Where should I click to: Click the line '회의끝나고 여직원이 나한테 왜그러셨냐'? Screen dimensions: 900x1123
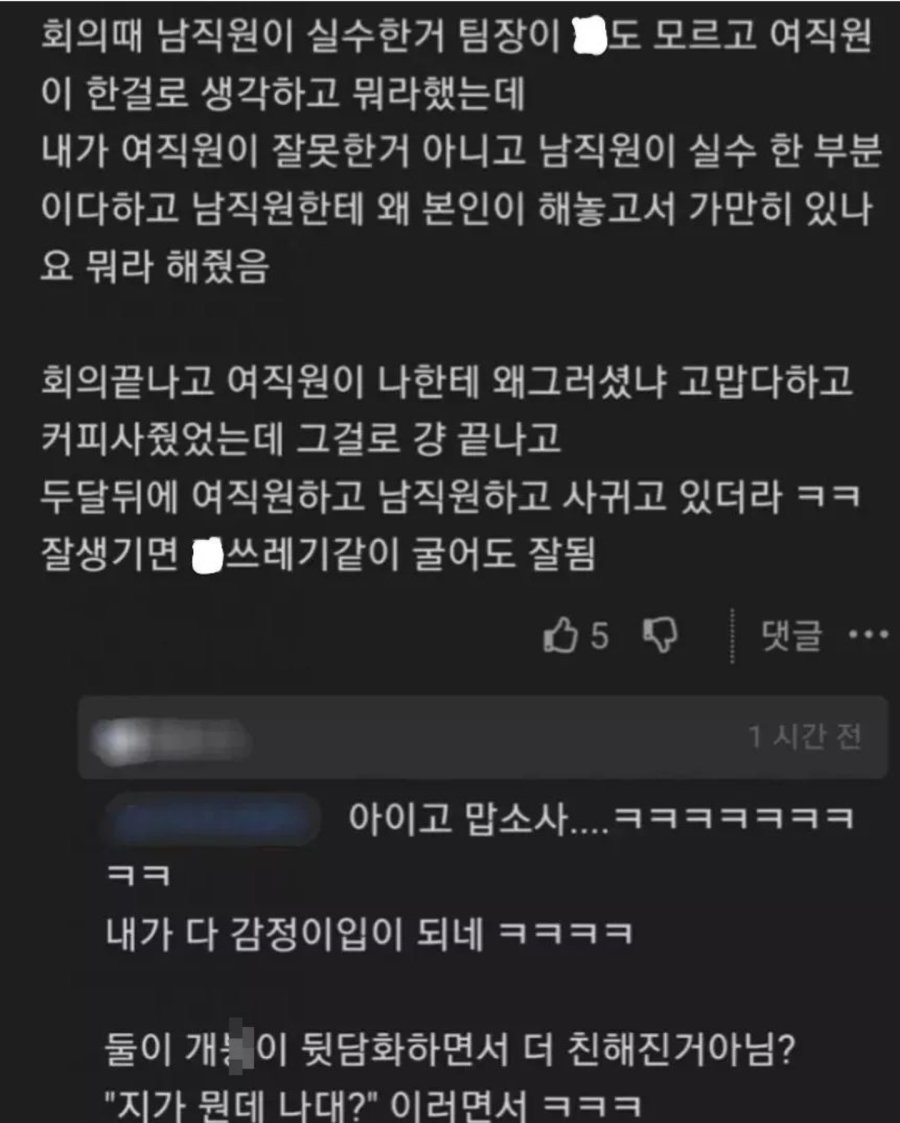point(447,380)
